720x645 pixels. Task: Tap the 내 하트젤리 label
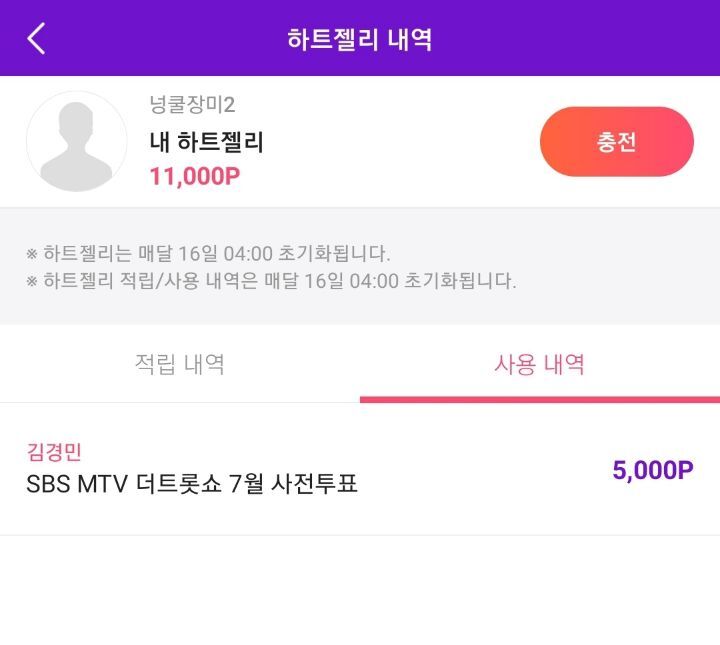click(207, 142)
